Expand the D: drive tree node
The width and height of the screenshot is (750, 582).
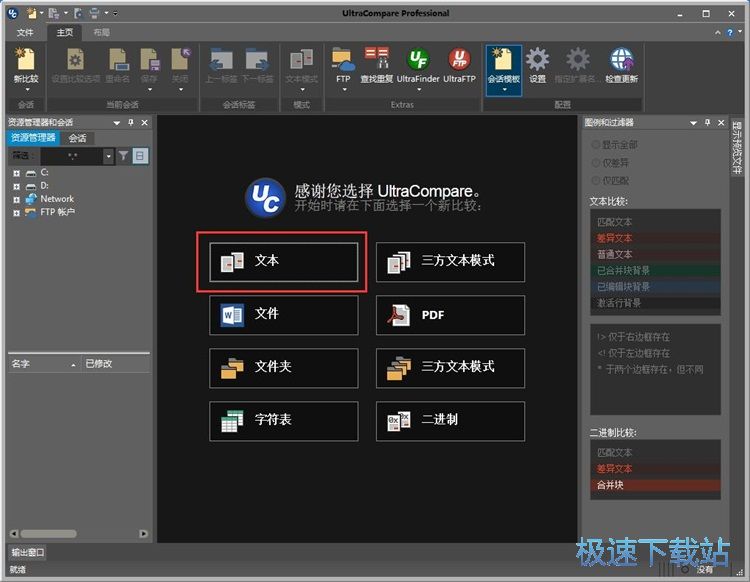(x=16, y=186)
